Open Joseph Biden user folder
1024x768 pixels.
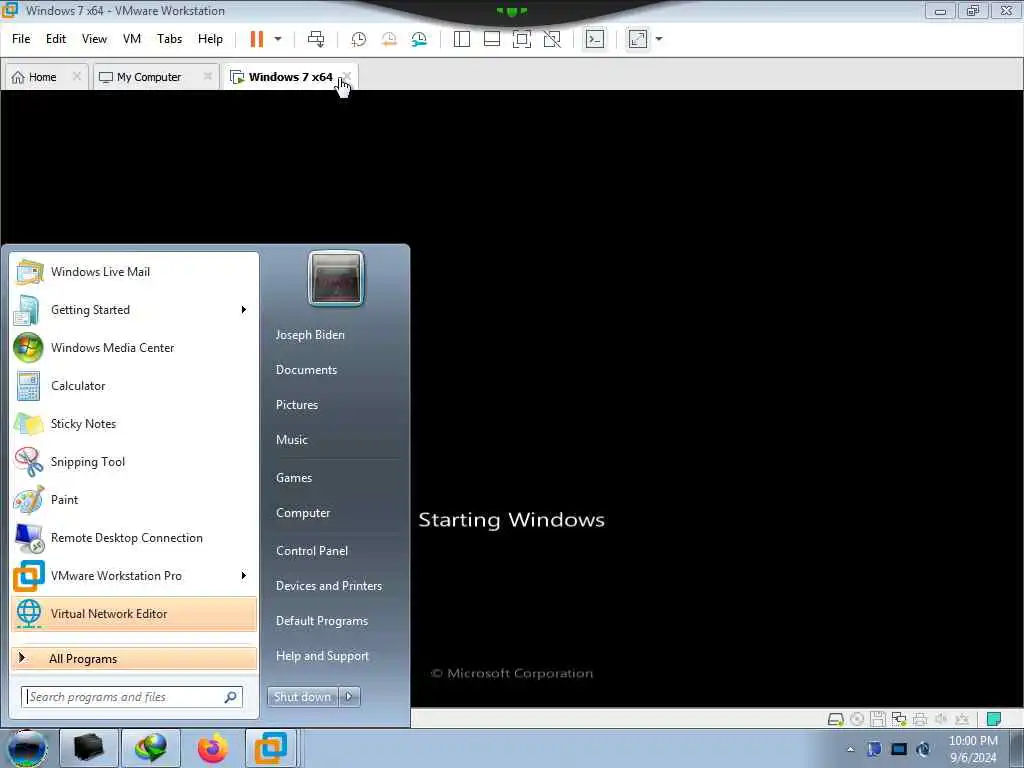310,335
